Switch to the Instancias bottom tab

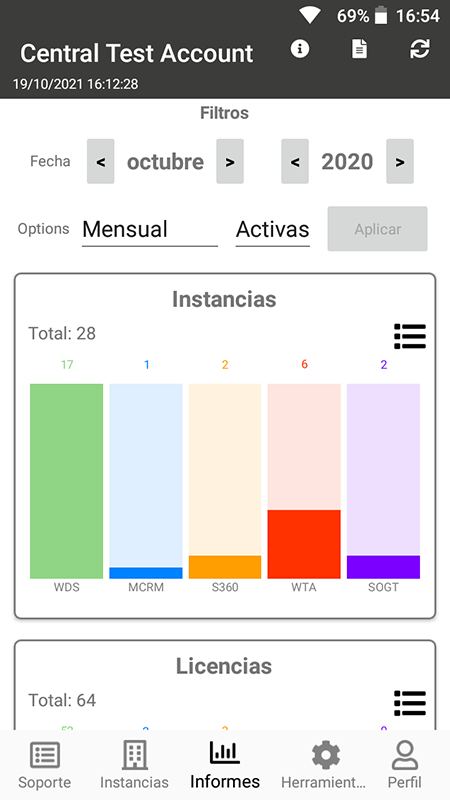(134, 765)
